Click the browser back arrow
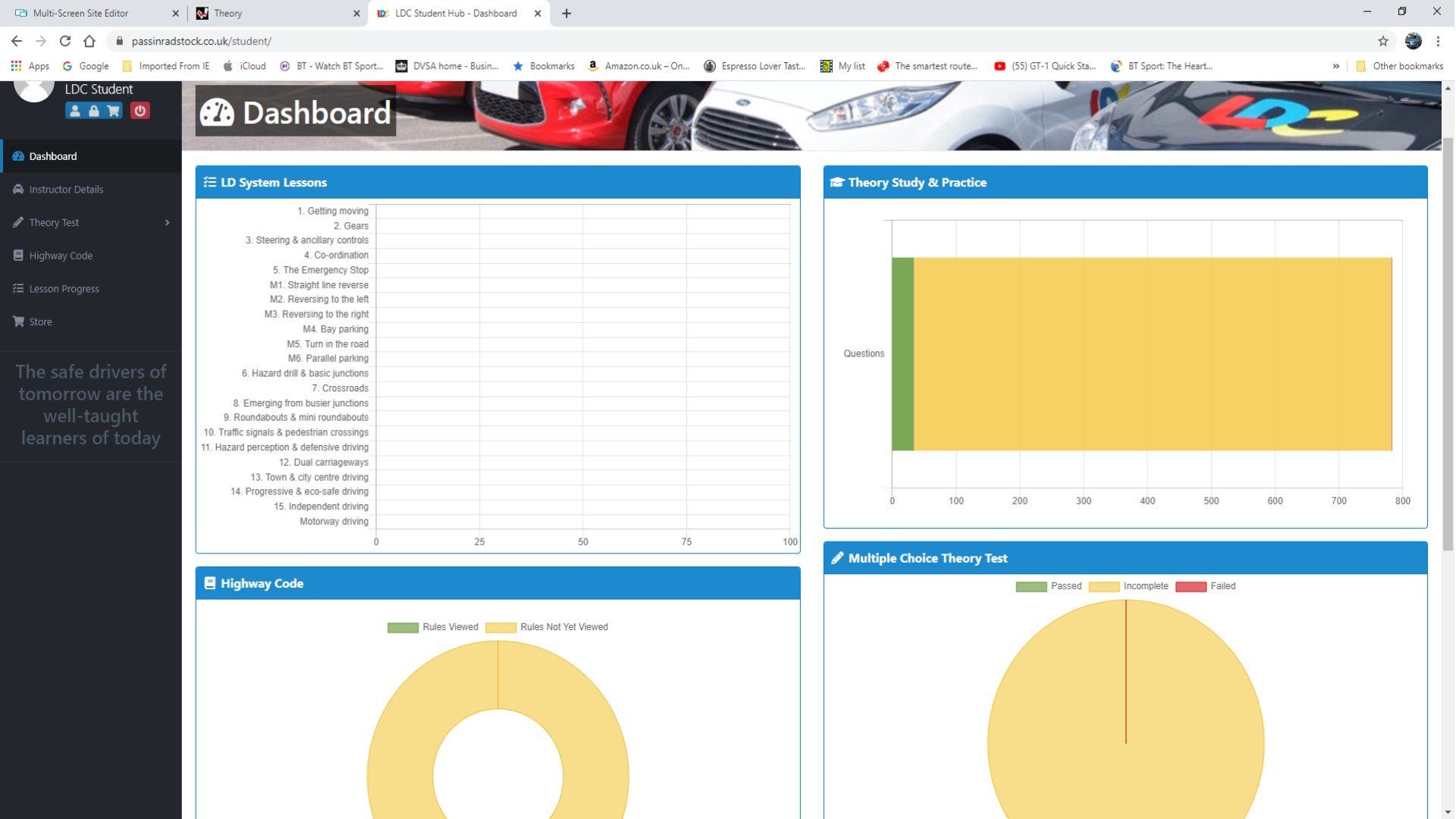1456x819 pixels. click(17, 41)
